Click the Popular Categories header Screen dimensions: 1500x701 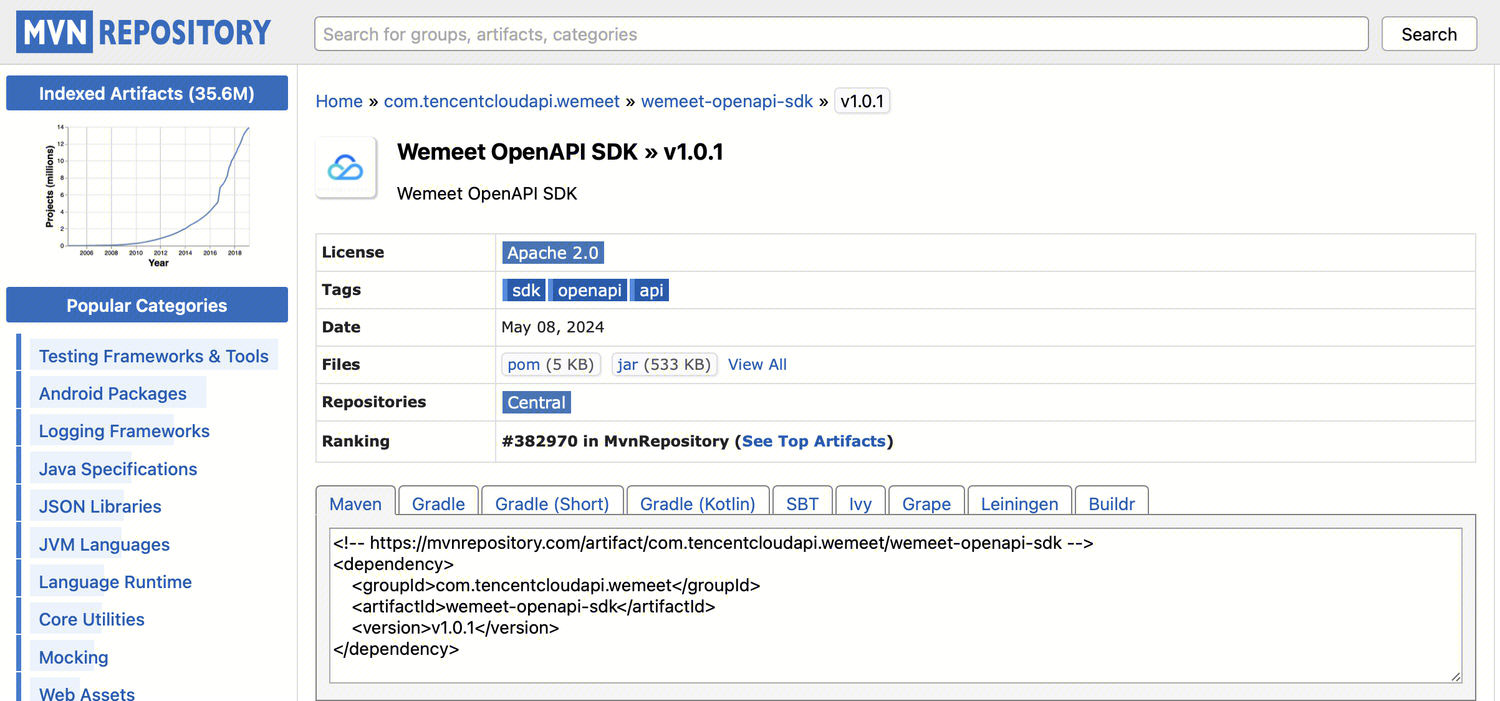pos(147,305)
